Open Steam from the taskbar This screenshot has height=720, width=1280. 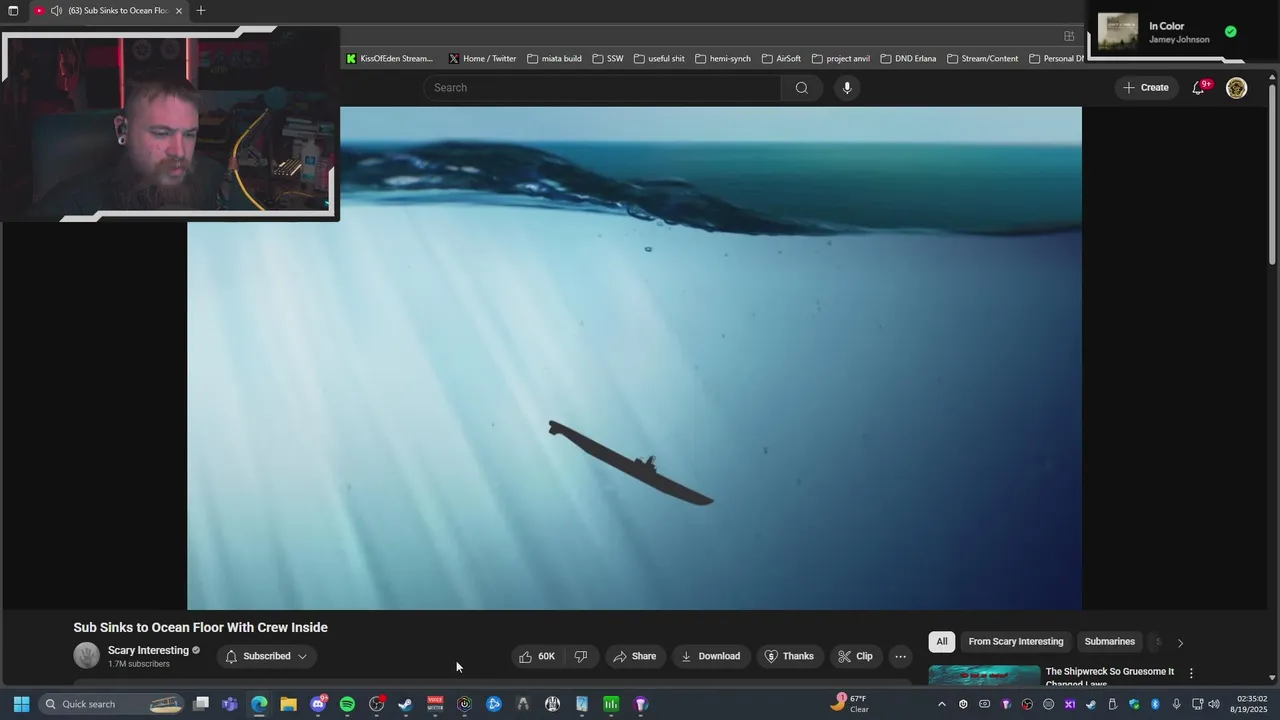(405, 704)
